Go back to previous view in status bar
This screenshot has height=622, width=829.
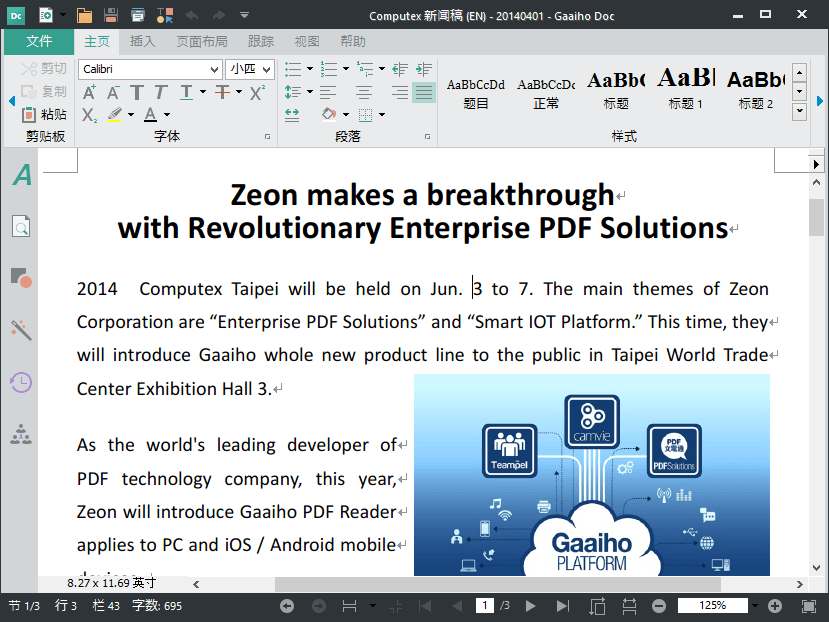(287, 606)
